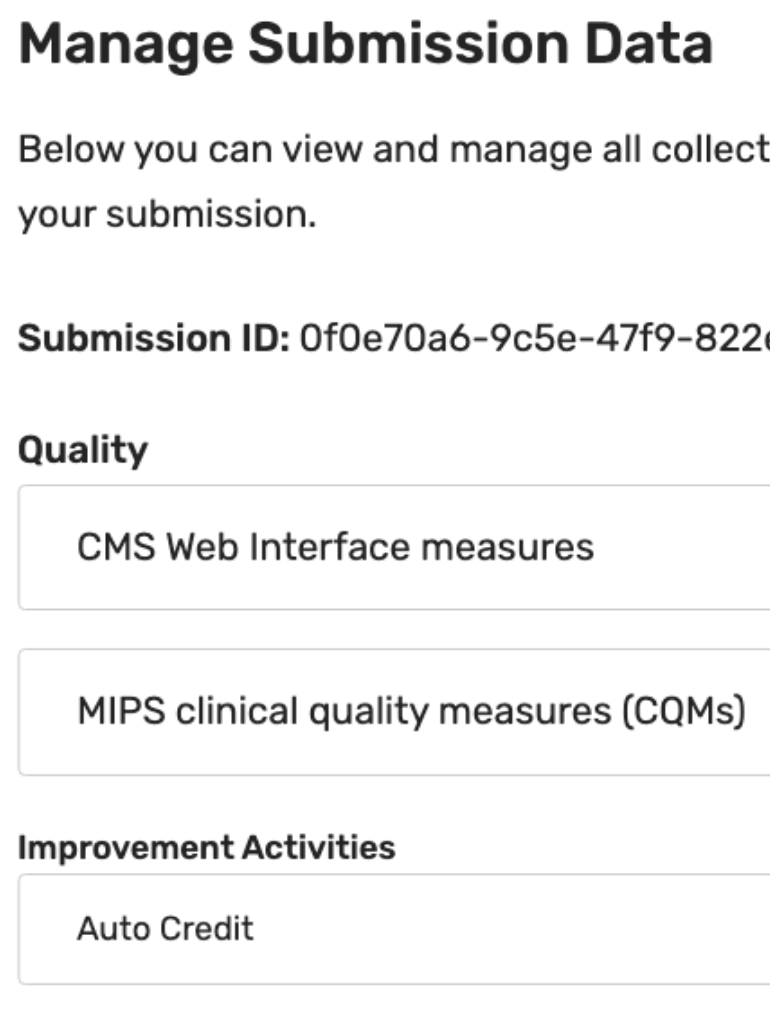Click the word "Activities" in the section heading
Viewport: 770px width, 1010px height.
[319, 848]
